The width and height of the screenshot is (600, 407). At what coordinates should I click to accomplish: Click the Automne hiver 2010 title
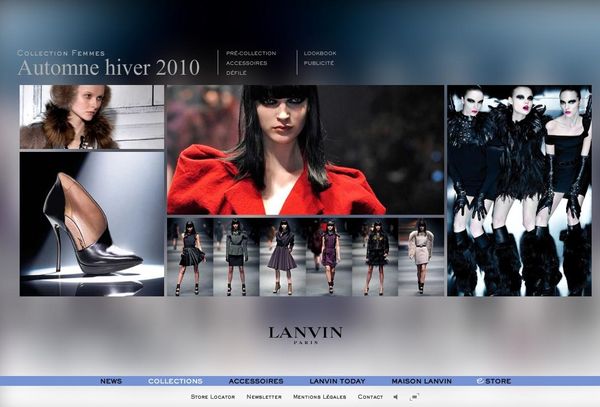tap(109, 67)
